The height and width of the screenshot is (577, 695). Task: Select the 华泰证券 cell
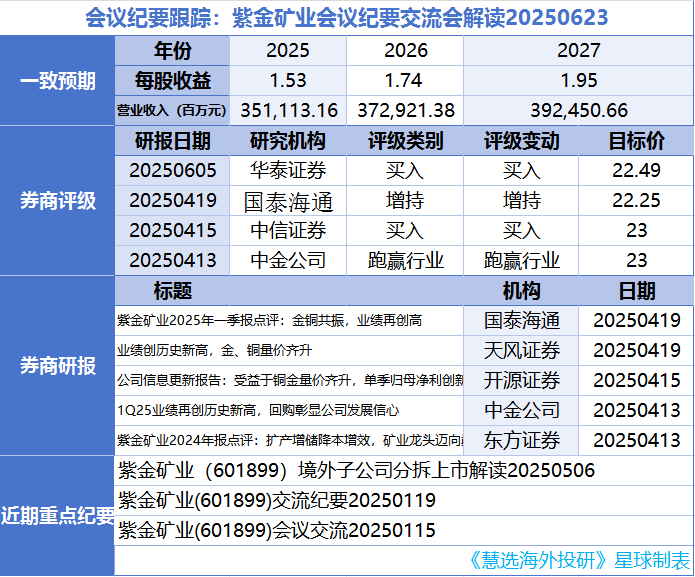click(288, 171)
